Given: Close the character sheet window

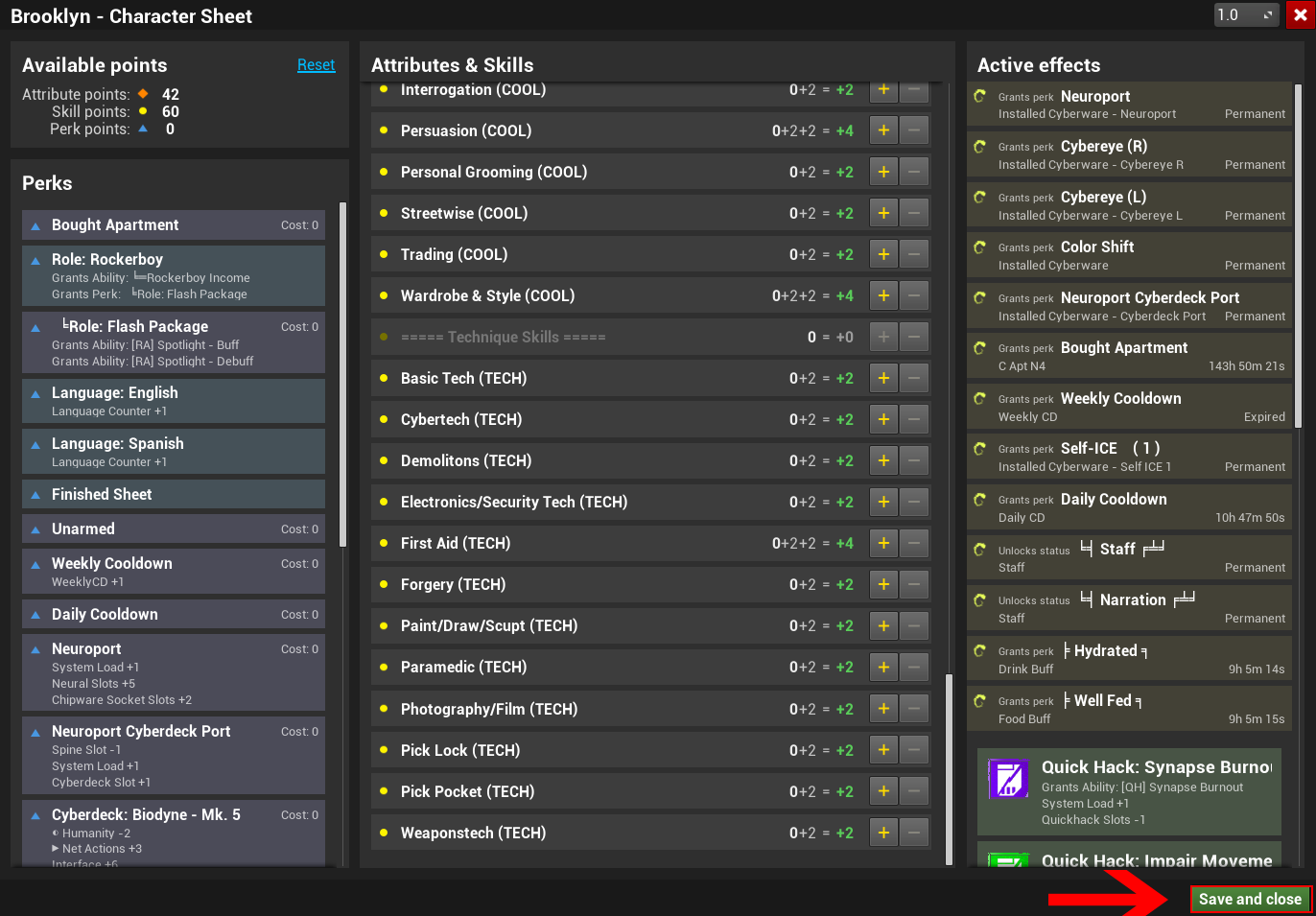Looking at the screenshot, I should [1300, 14].
